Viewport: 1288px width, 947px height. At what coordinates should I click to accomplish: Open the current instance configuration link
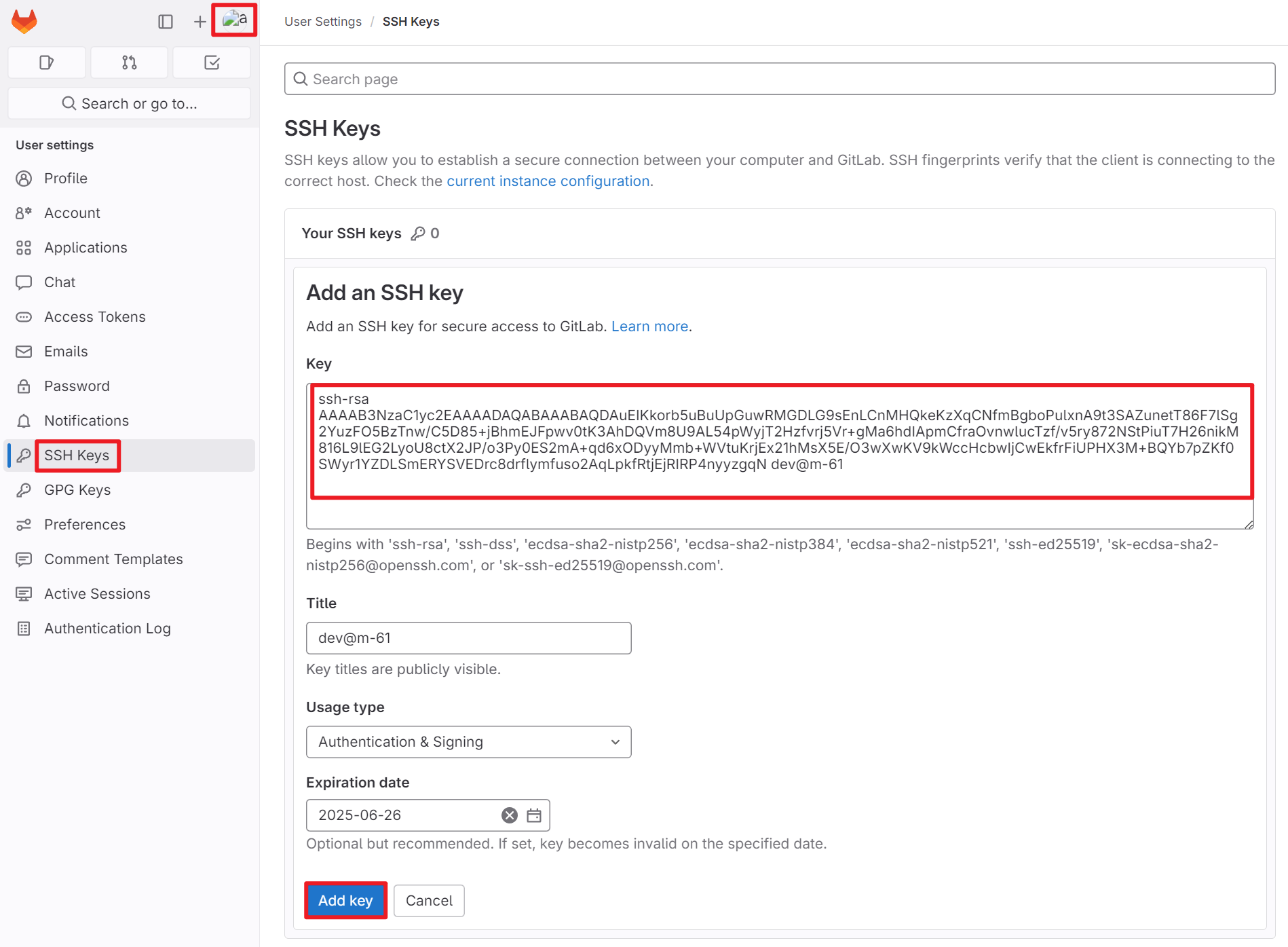[x=548, y=181]
